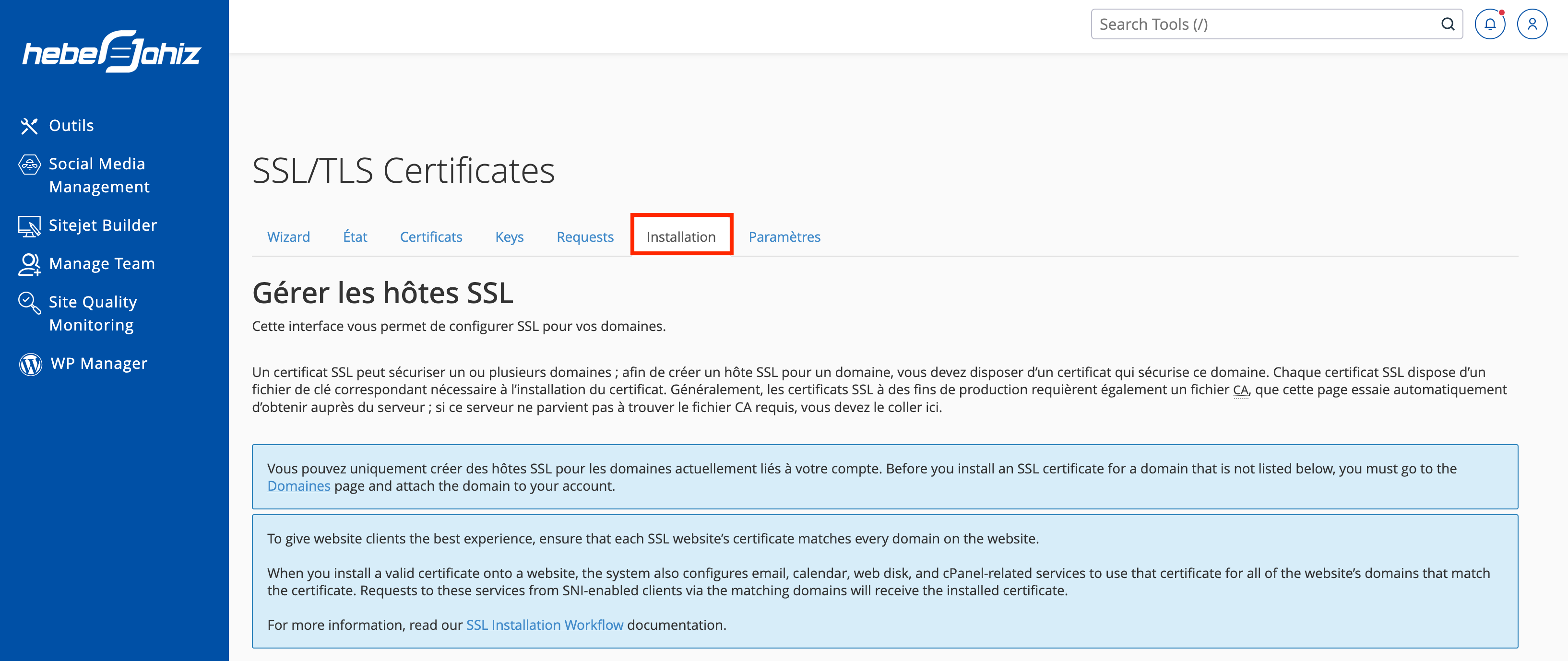Focus the Search Tools field

[1276, 24]
